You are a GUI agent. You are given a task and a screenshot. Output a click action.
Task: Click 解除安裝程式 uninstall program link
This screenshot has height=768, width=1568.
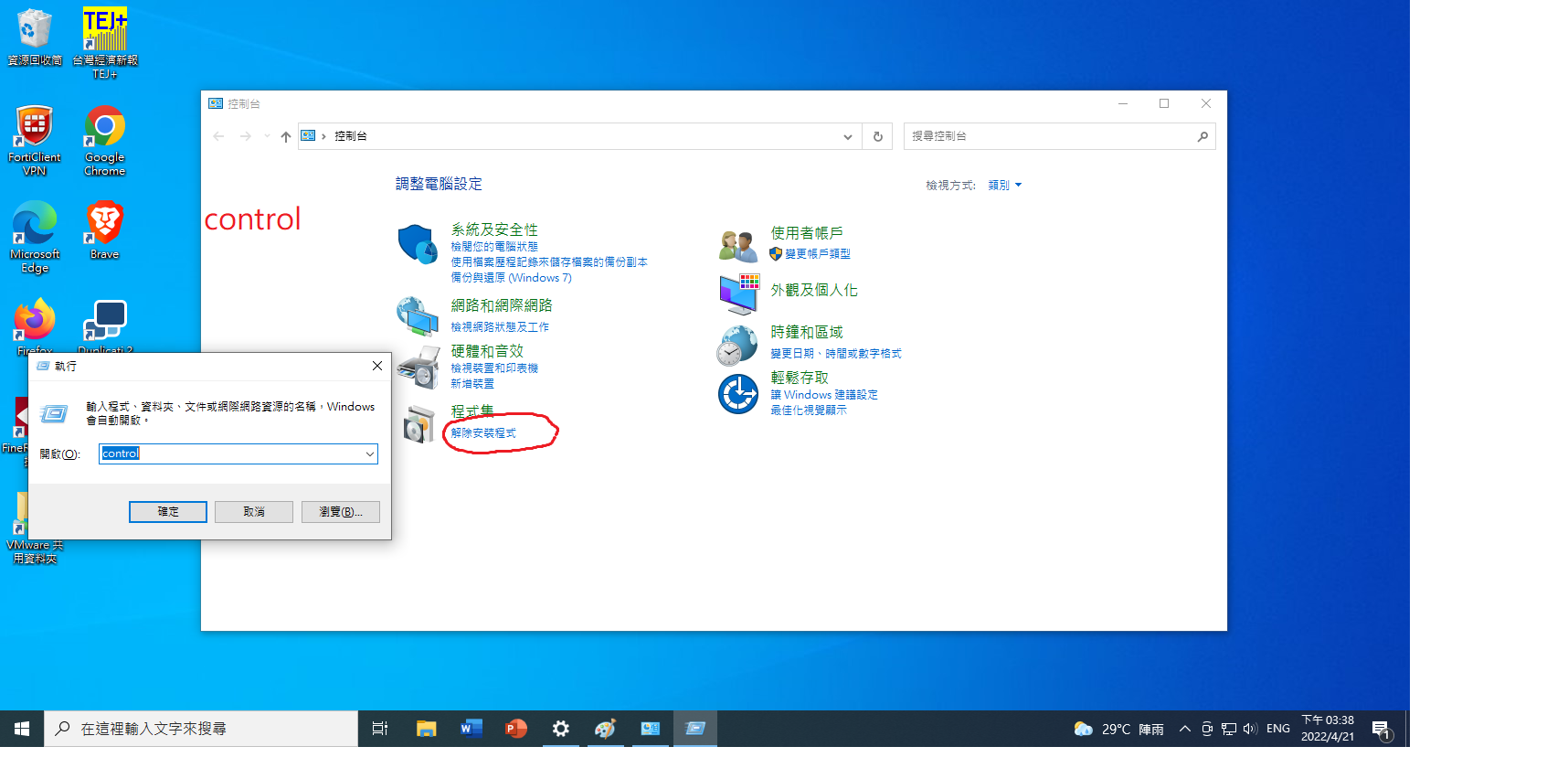click(483, 433)
